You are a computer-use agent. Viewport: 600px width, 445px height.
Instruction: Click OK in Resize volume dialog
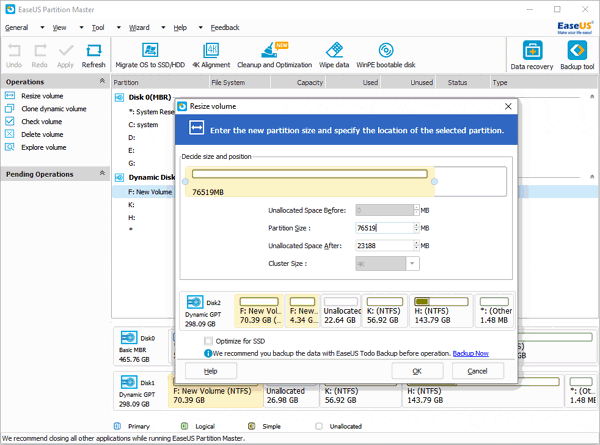point(417,371)
